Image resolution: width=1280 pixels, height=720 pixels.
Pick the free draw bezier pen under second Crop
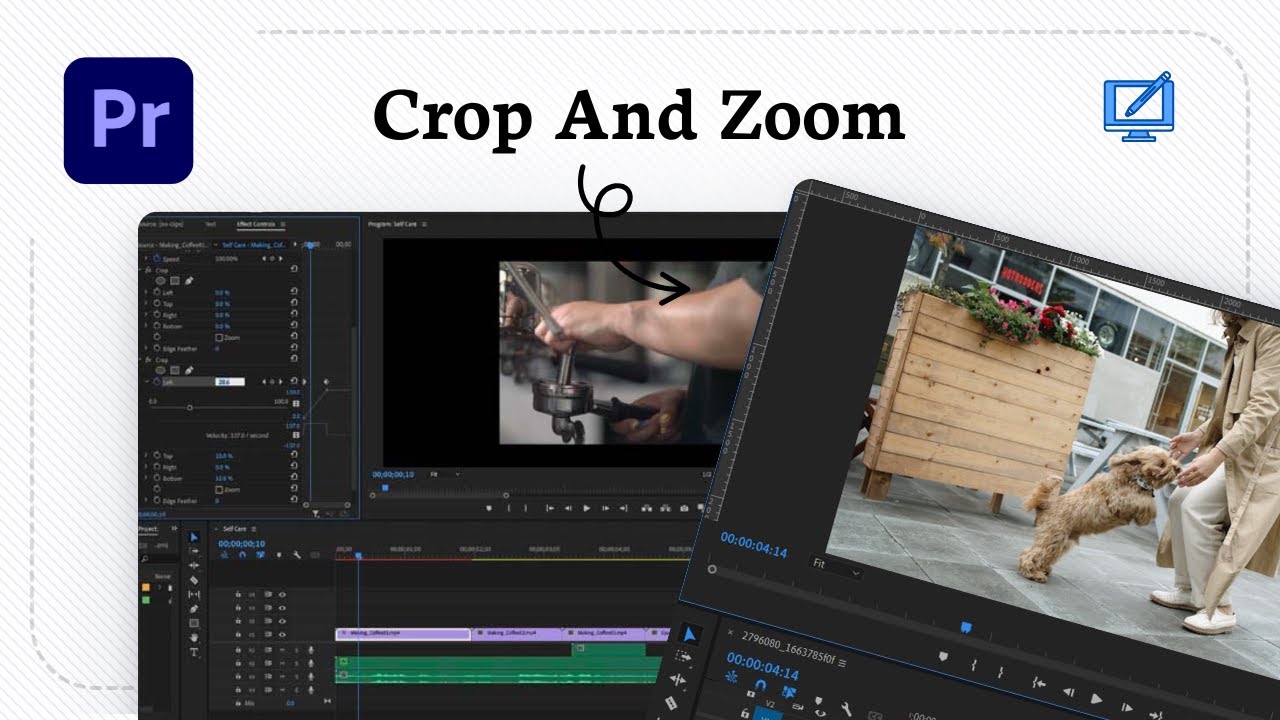[189, 370]
